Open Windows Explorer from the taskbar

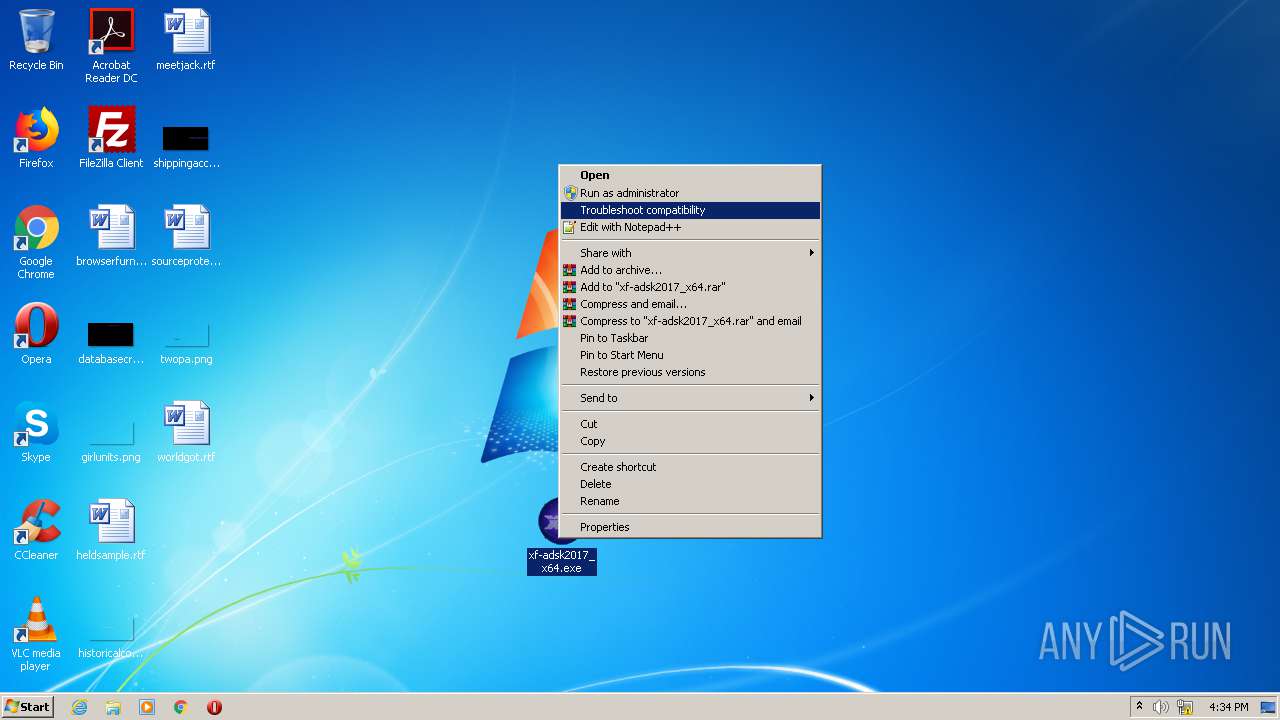(113, 707)
